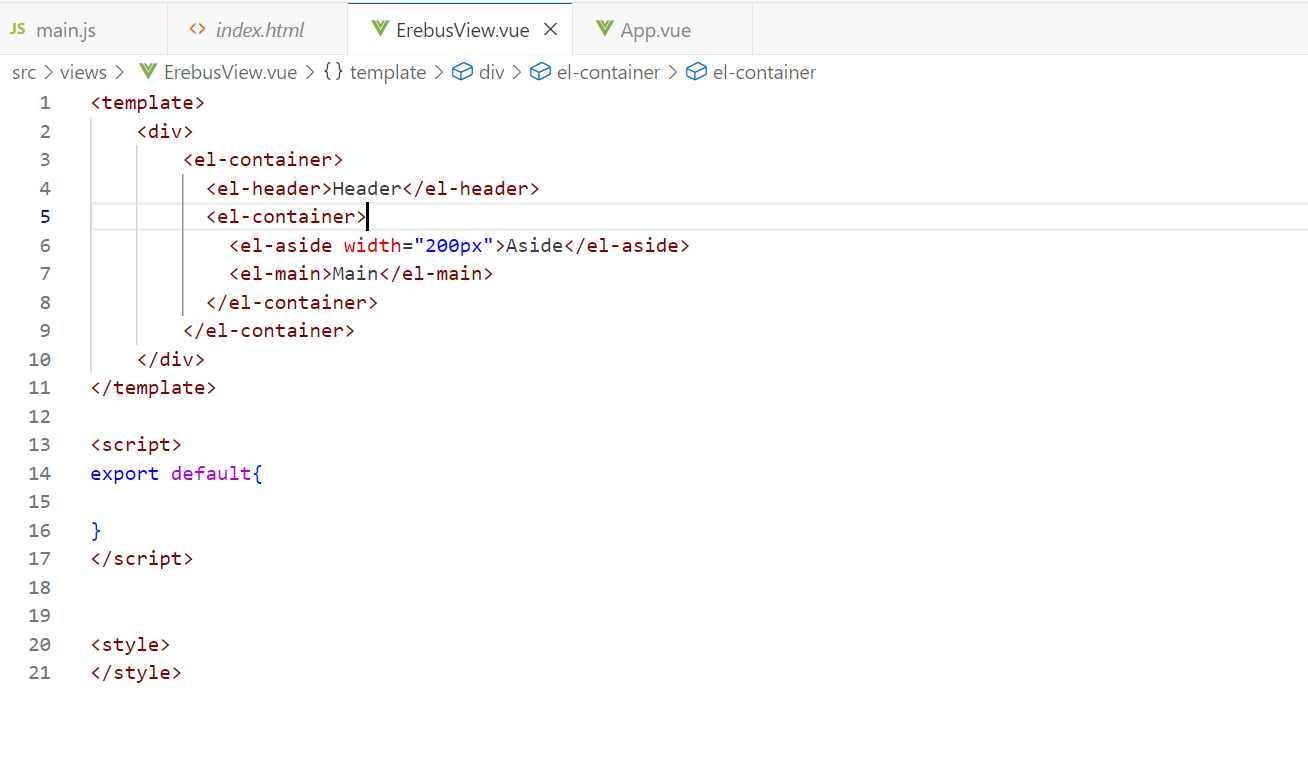
Task: Click the first el-container breadcrumb
Action: click(608, 73)
